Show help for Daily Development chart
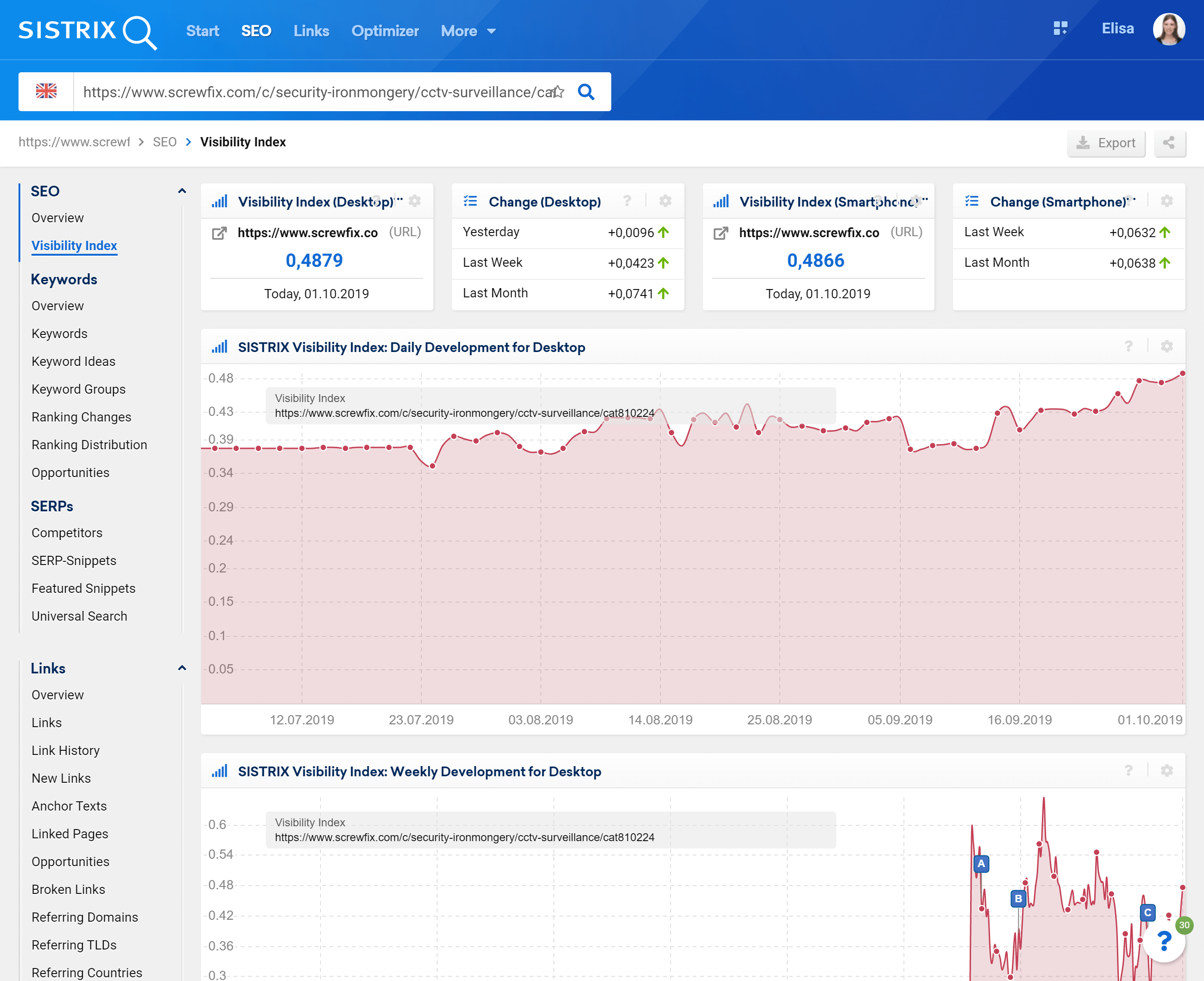This screenshot has width=1204, height=981. [1129, 346]
